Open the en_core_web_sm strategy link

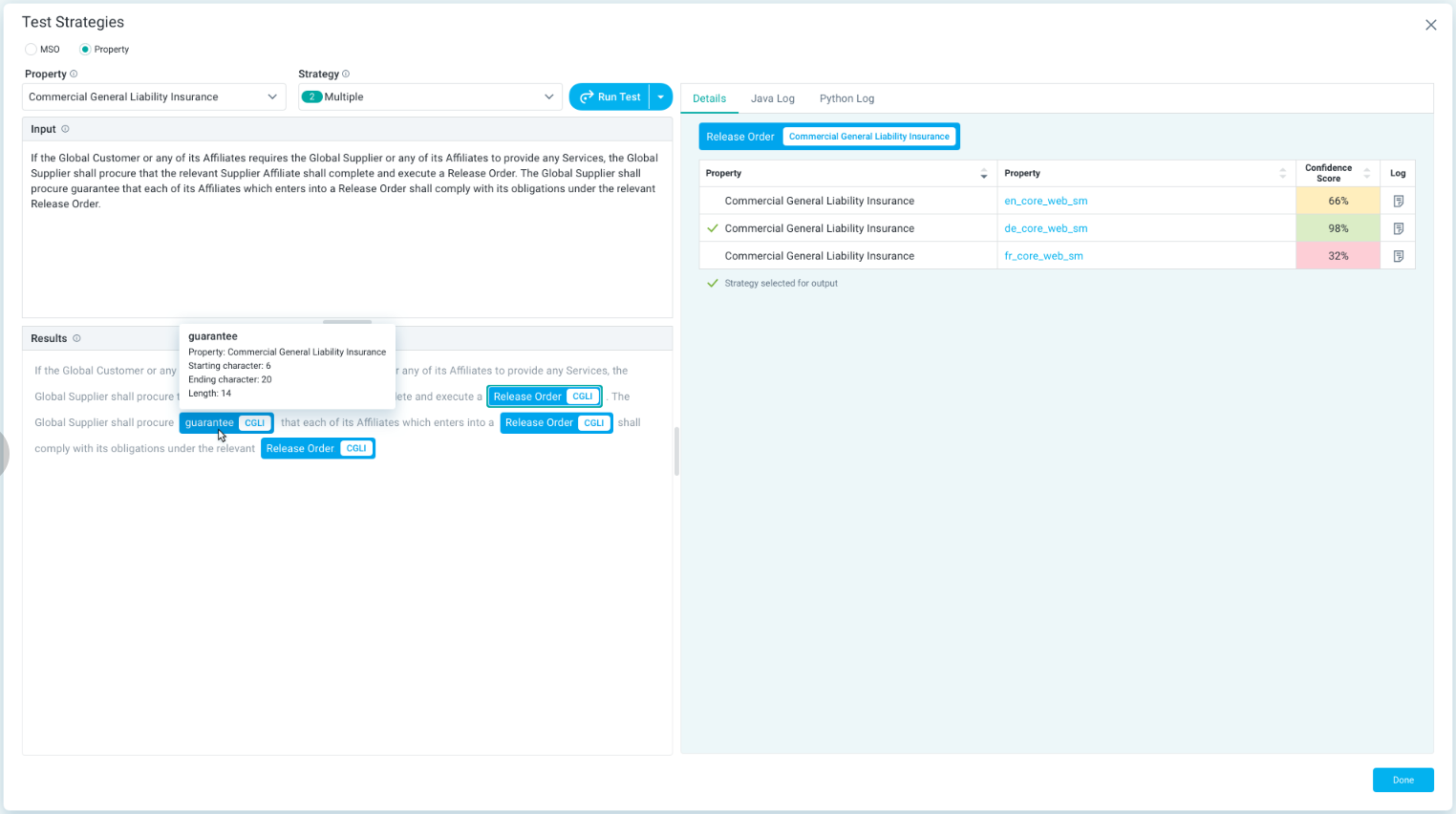[x=1045, y=201]
